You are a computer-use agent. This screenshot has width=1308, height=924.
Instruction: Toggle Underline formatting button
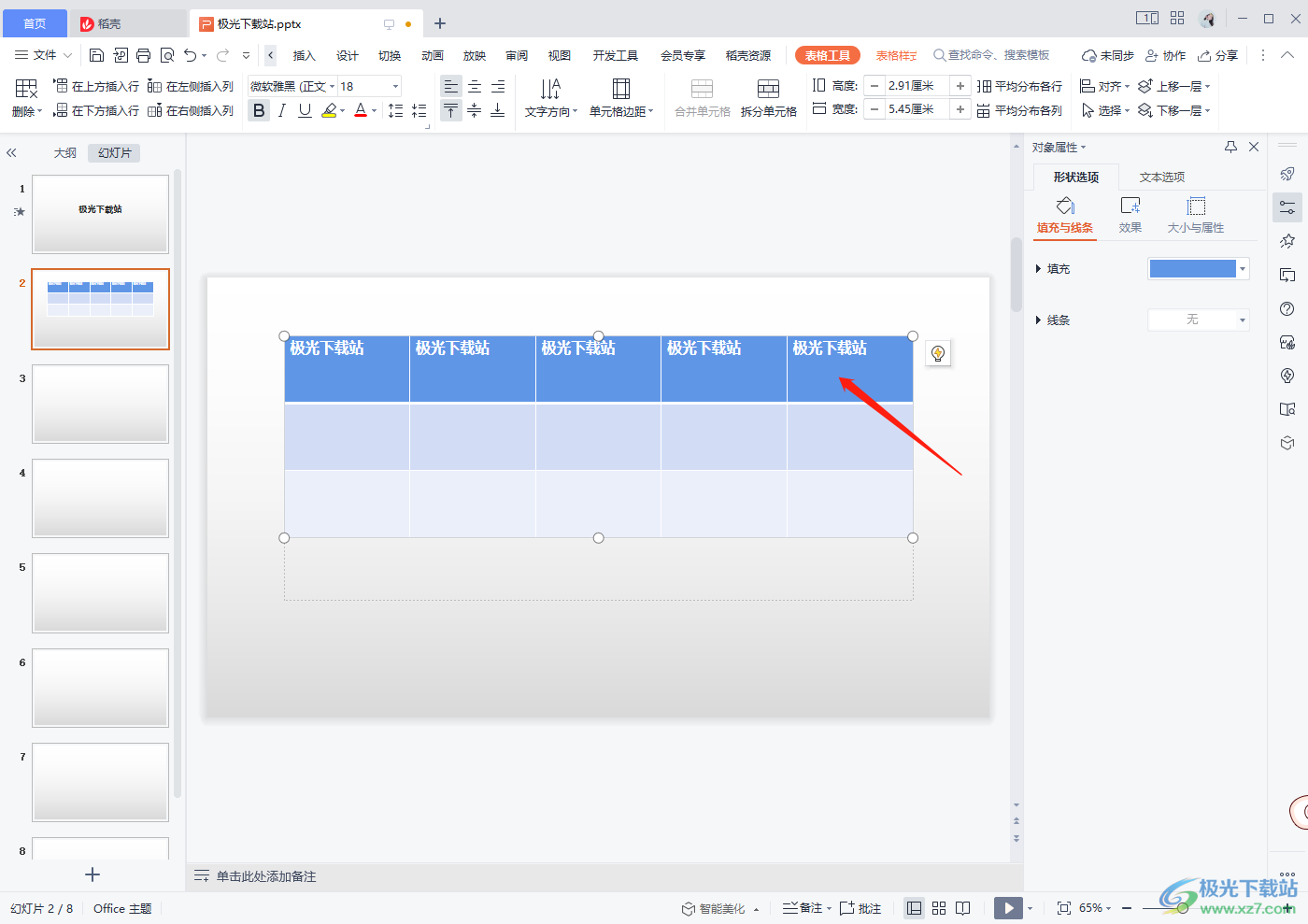point(305,110)
